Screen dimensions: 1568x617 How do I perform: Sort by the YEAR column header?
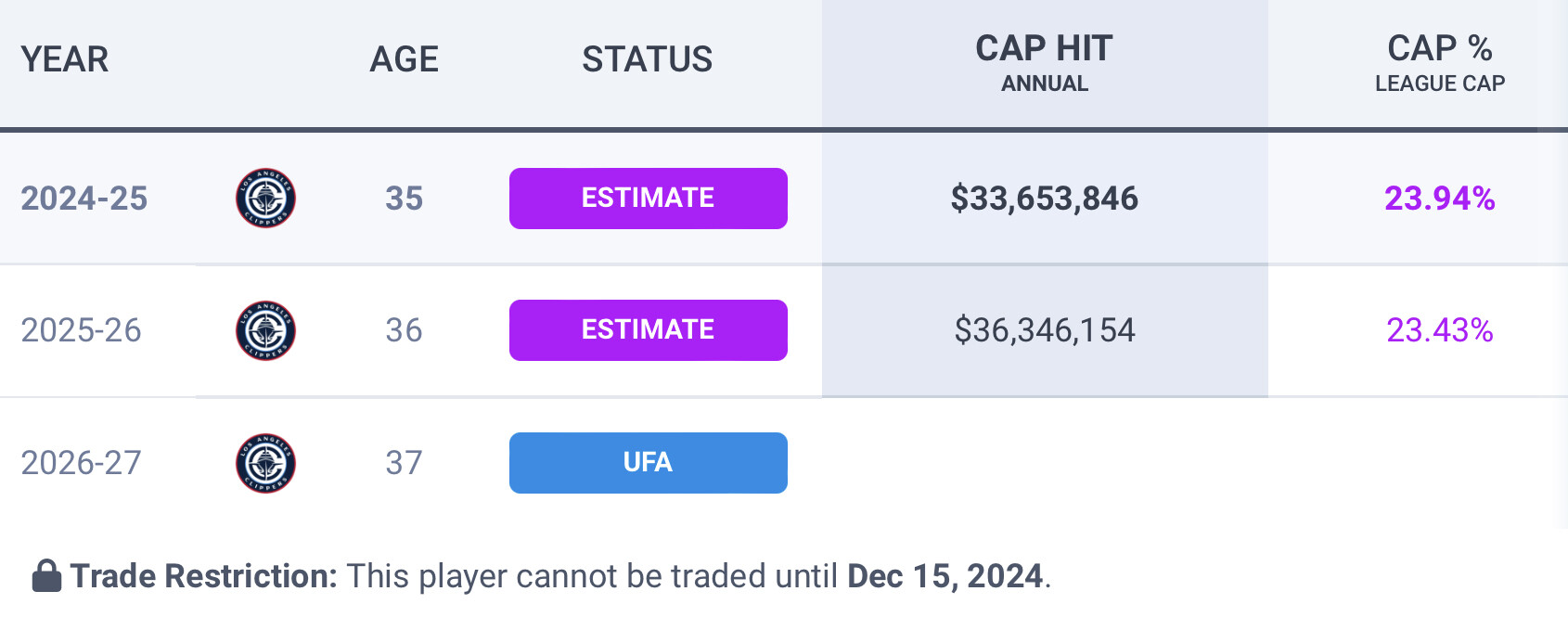click(65, 59)
